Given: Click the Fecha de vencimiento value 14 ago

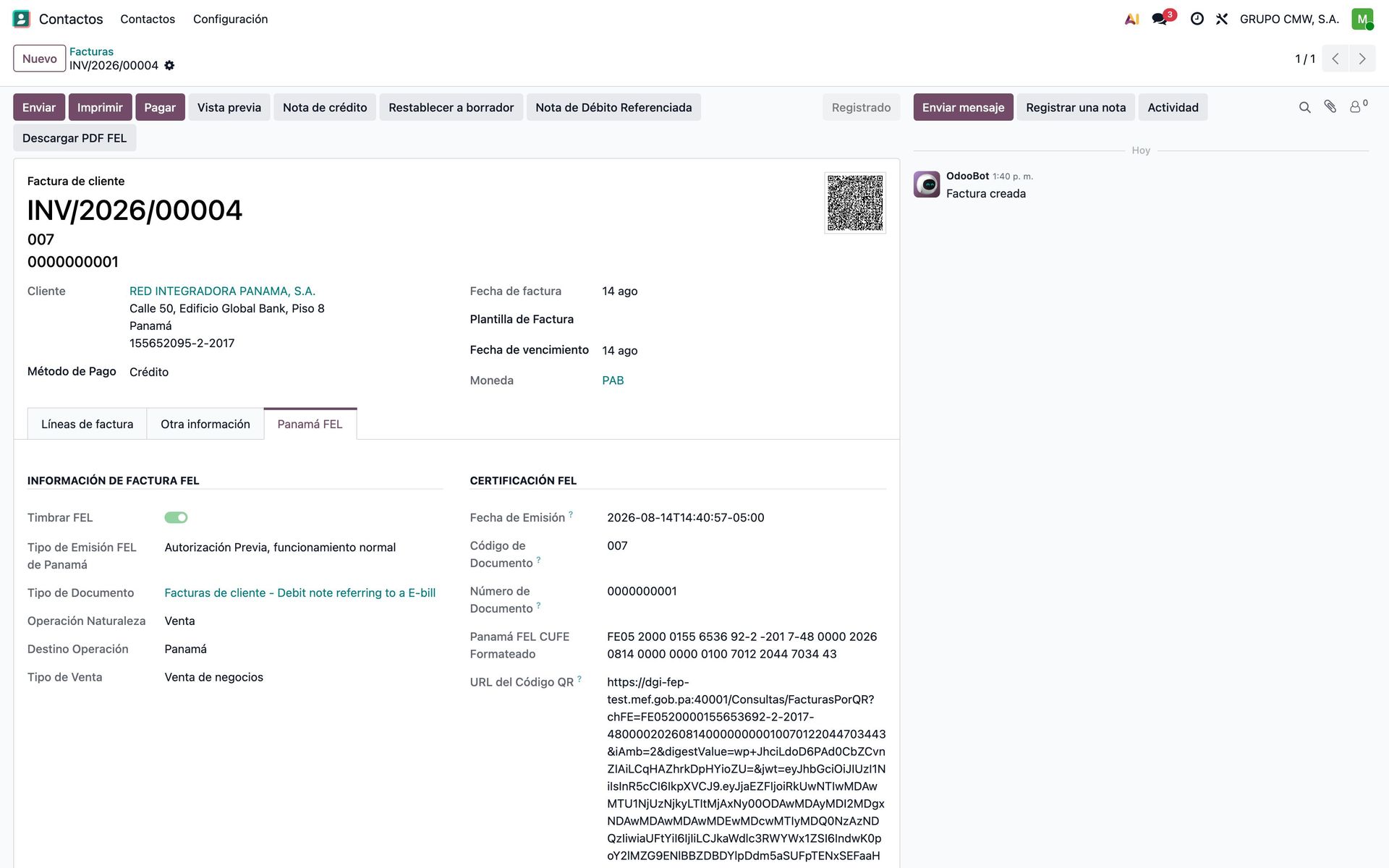Looking at the screenshot, I should pos(620,350).
